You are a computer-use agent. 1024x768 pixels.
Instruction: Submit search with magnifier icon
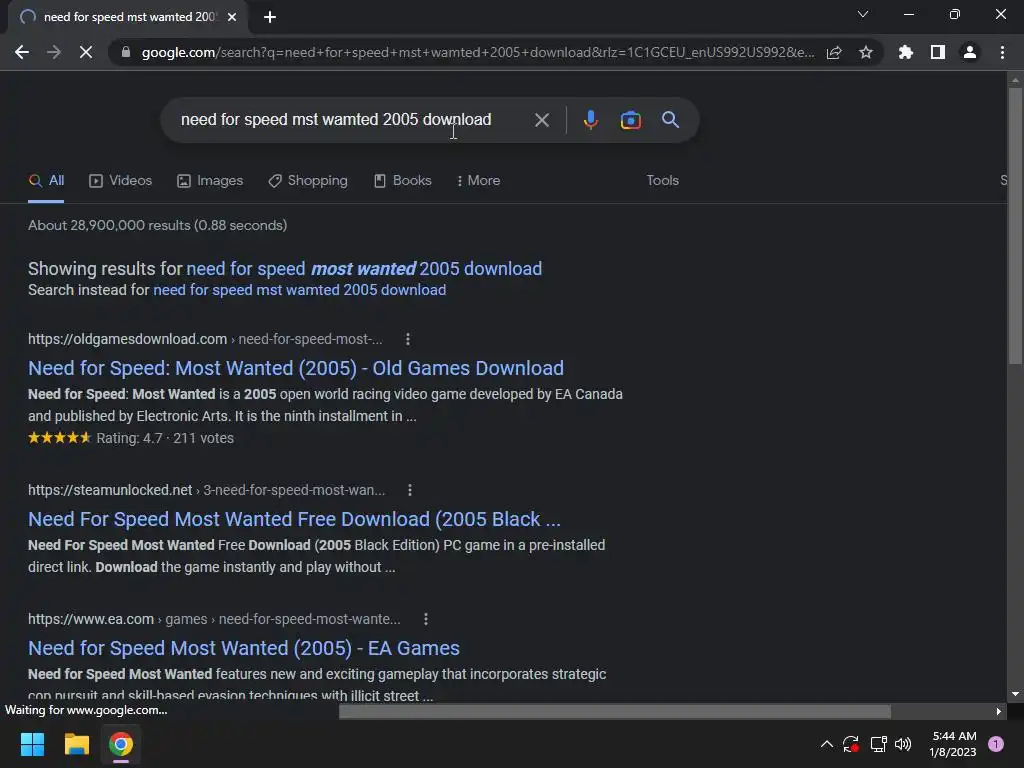pos(670,120)
